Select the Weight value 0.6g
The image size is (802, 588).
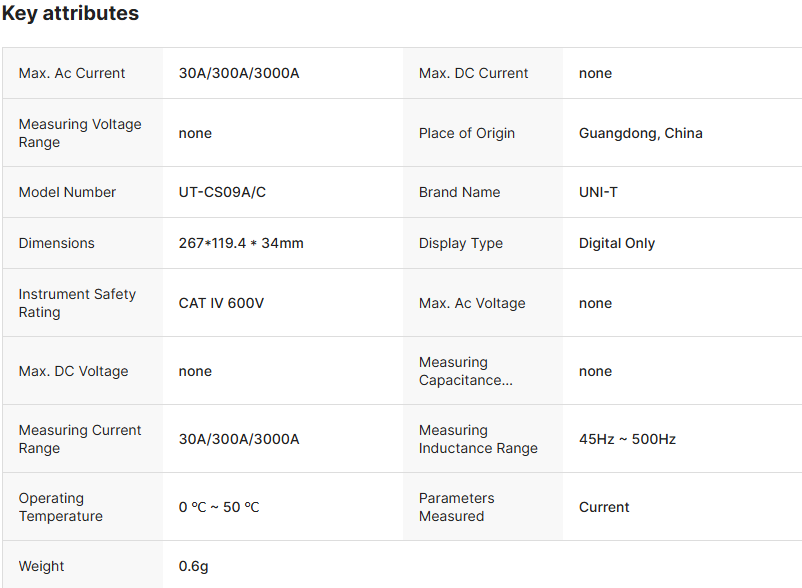(x=193, y=566)
